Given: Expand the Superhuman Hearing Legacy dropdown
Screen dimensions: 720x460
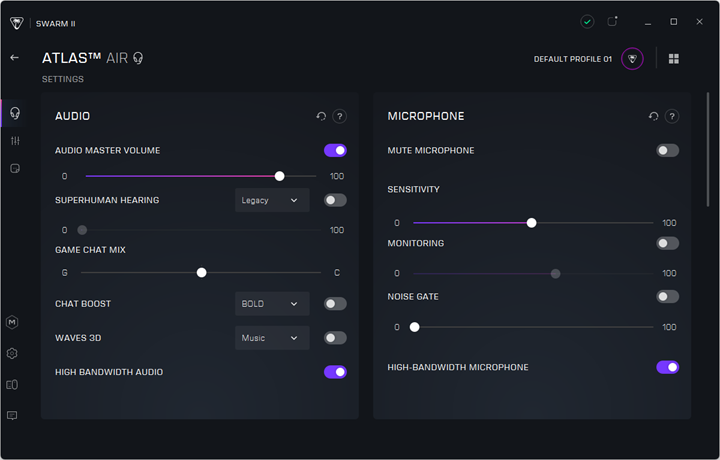Looking at the screenshot, I should click(x=271, y=200).
